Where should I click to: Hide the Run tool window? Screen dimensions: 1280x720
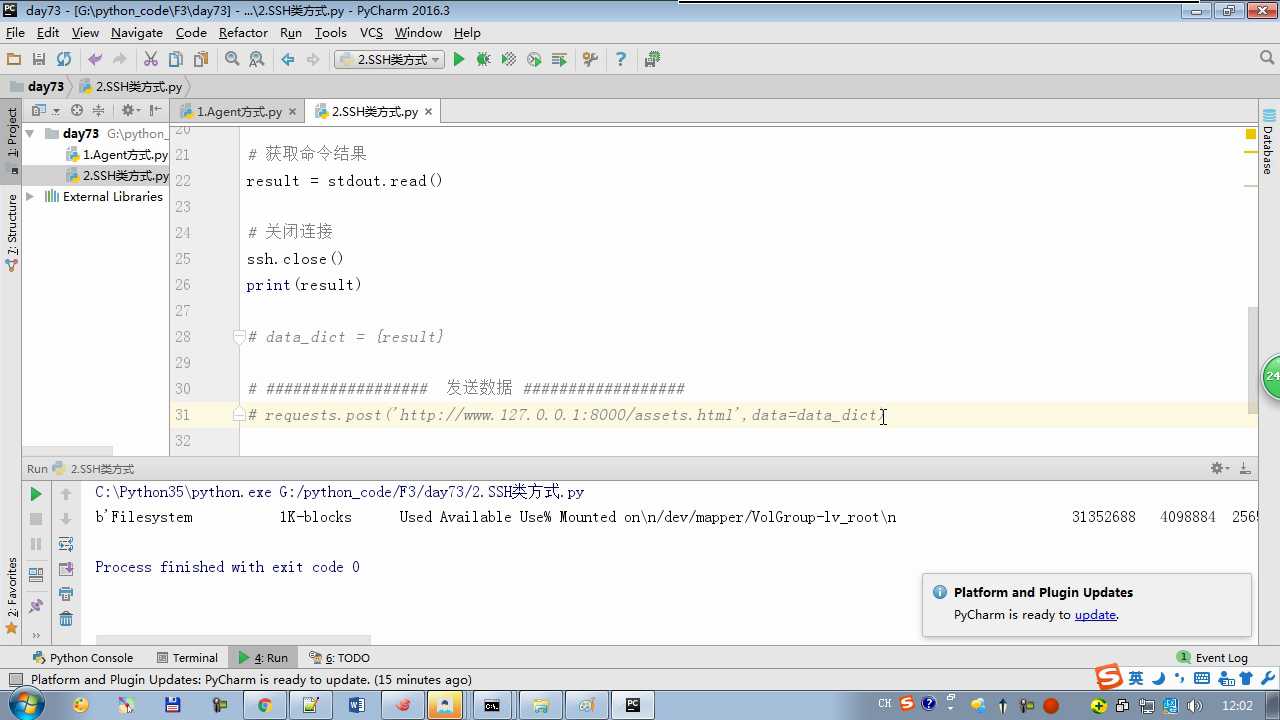click(x=1245, y=468)
